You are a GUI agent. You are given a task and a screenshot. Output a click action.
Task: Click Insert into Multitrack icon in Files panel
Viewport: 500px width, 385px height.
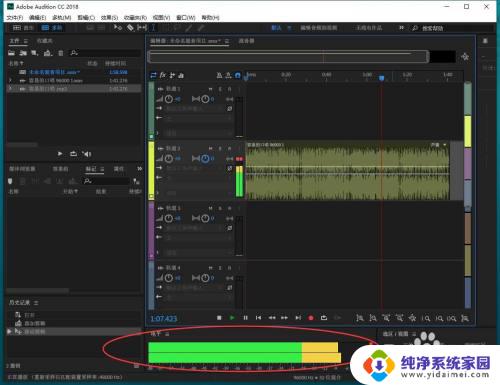tap(48, 53)
